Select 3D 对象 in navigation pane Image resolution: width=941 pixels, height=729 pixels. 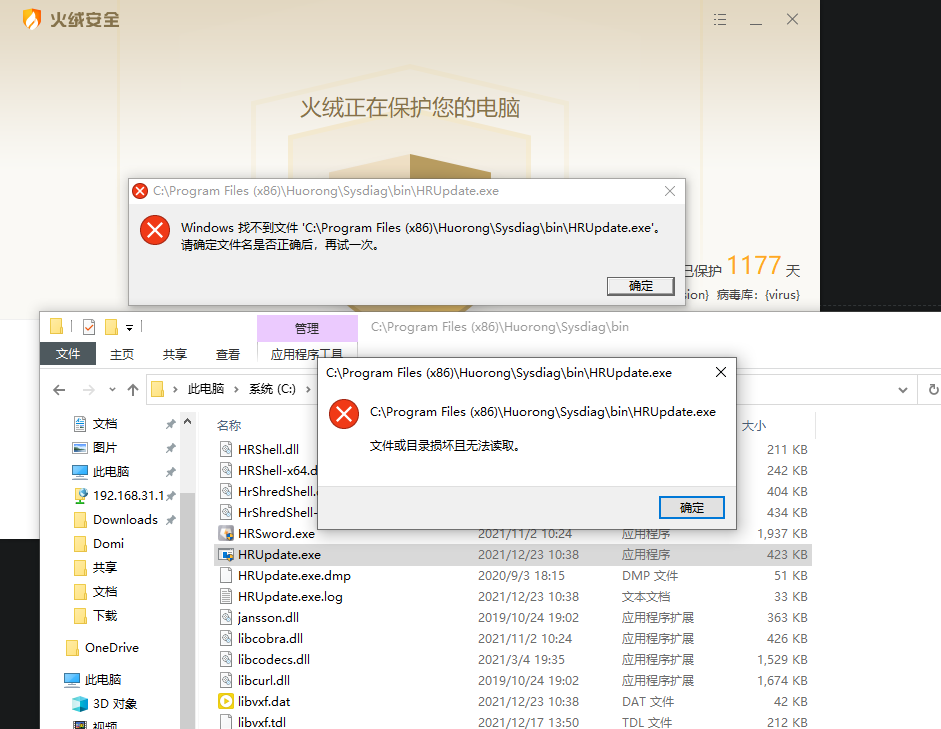click(x=115, y=703)
